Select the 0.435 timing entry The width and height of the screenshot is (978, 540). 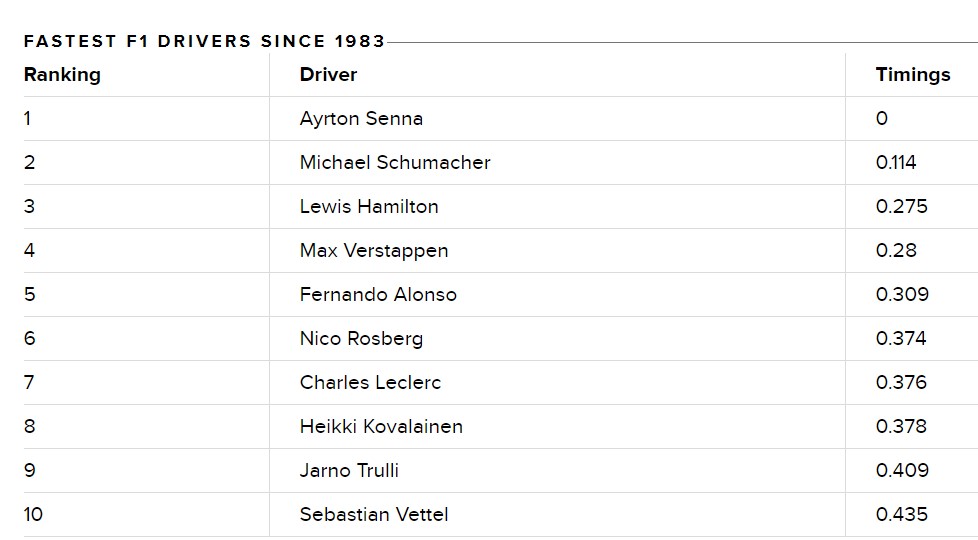tap(901, 514)
